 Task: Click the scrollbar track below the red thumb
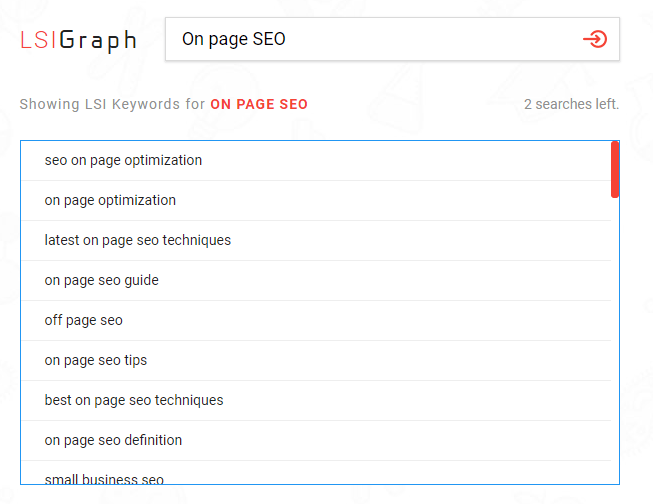click(615, 341)
